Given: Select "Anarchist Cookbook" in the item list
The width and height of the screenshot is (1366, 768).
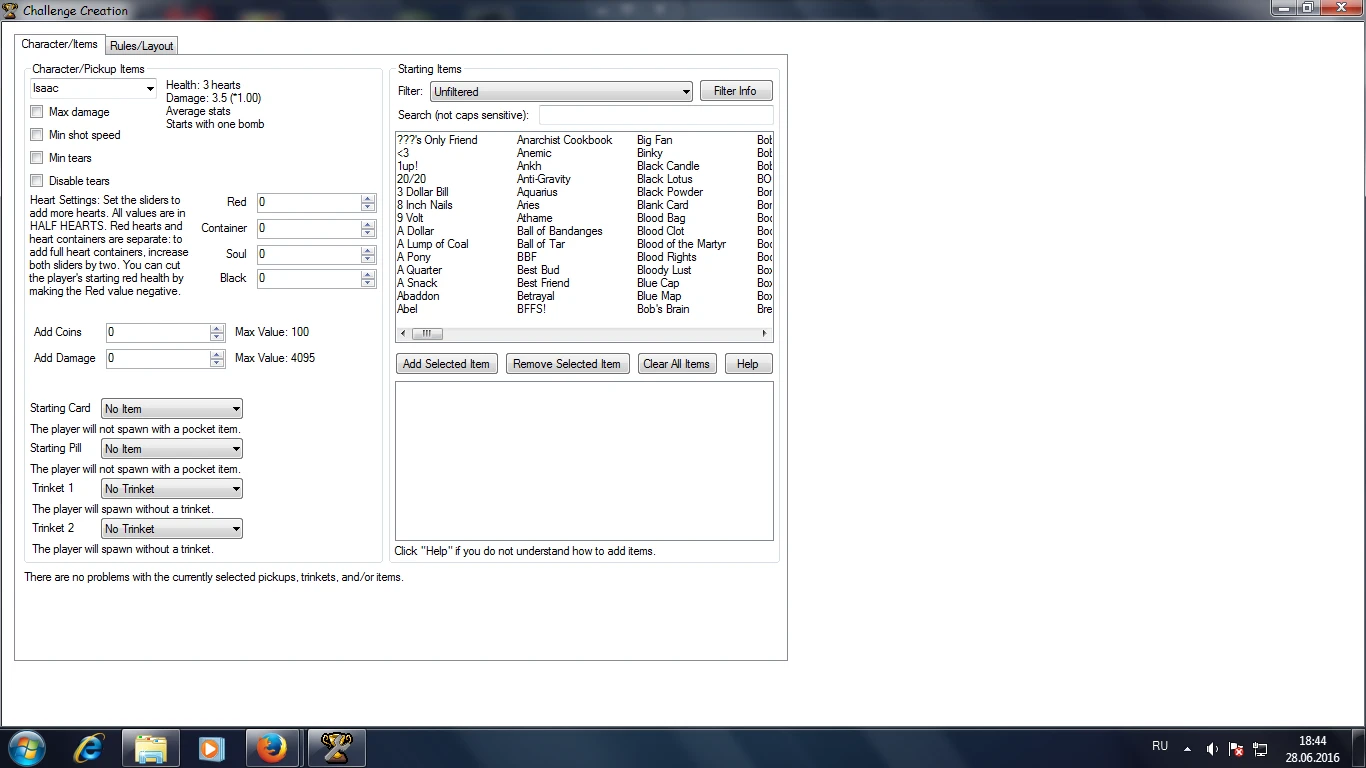Looking at the screenshot, I should [565, 140].
